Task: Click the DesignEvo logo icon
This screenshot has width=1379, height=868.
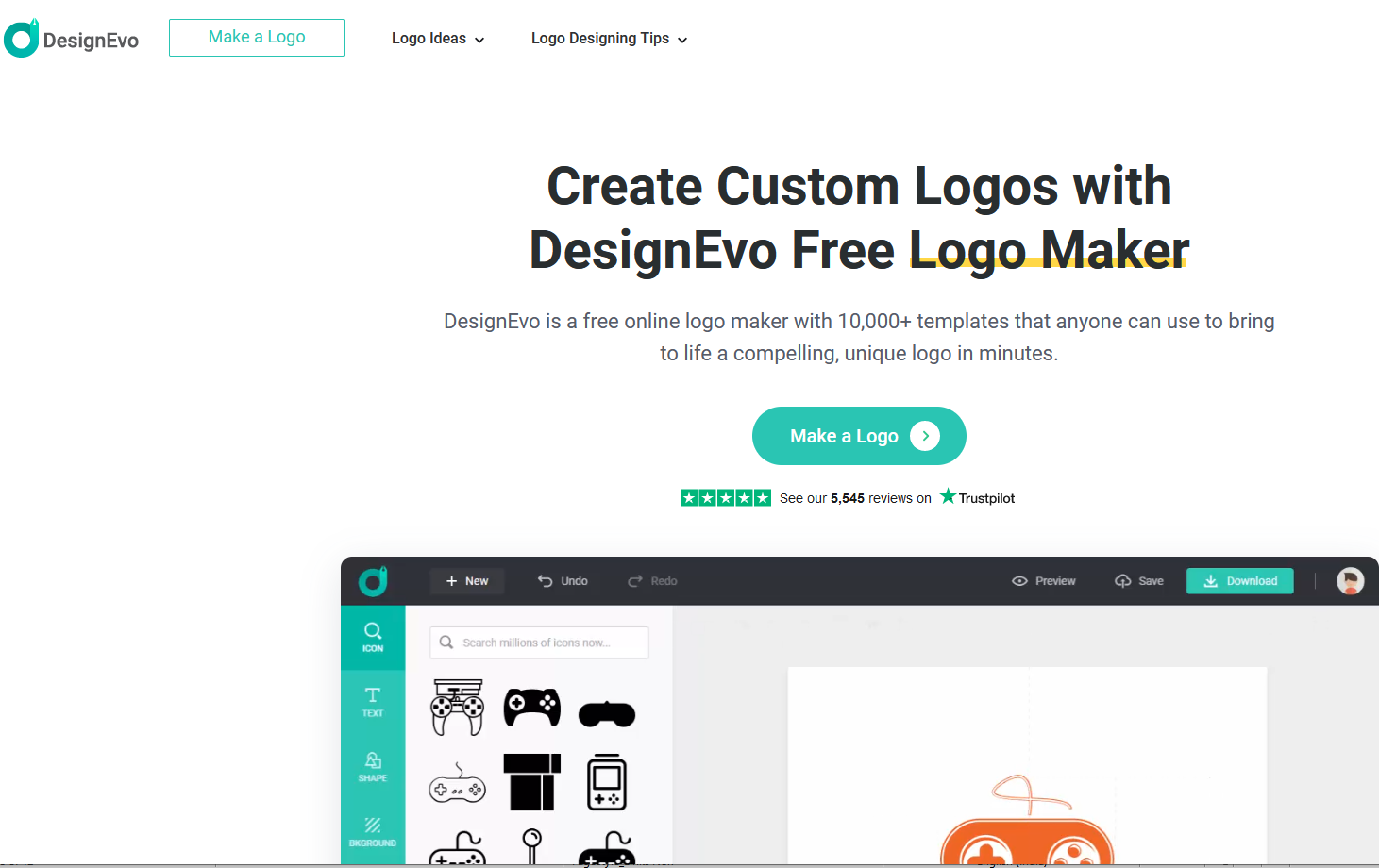Action: pos(22,38)
